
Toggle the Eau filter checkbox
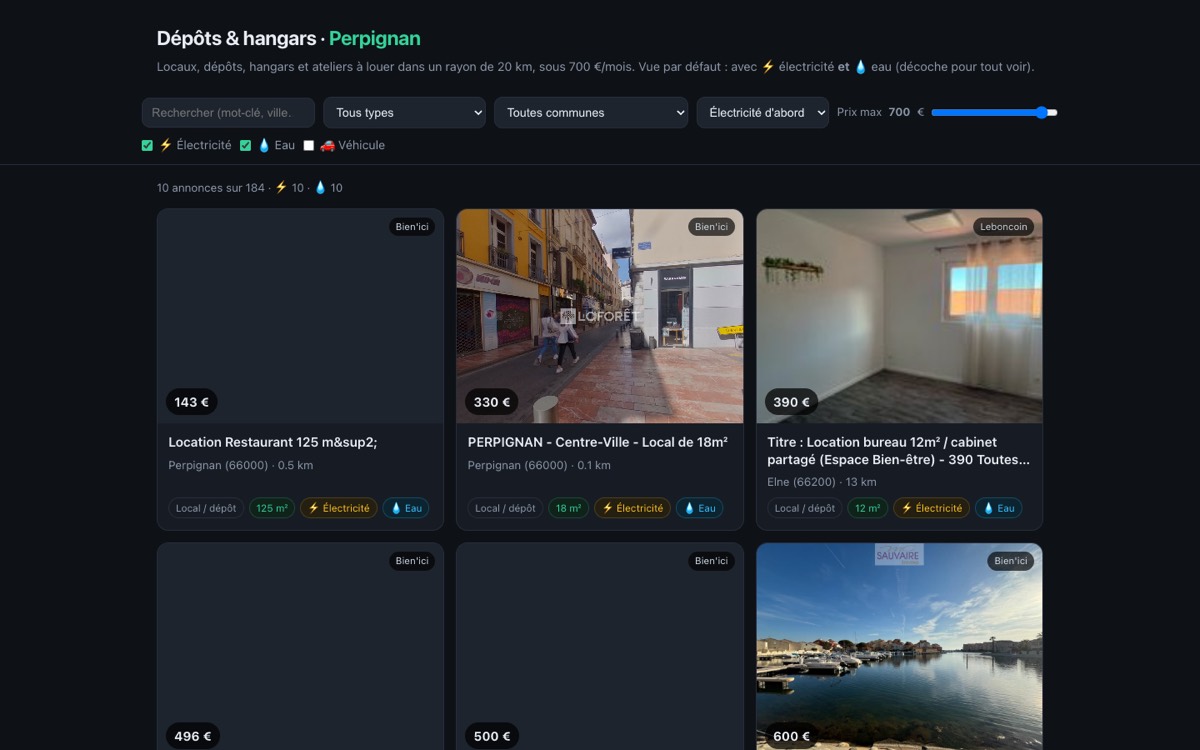click(245, 145)
